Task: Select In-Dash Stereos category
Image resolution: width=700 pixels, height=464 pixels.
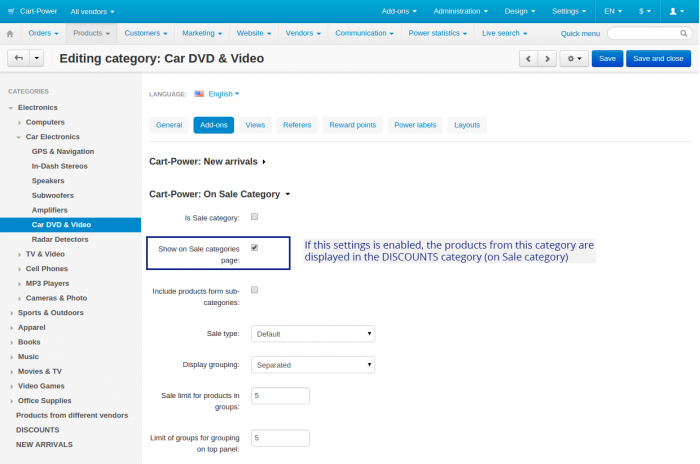Action: [x=59, y=166]
